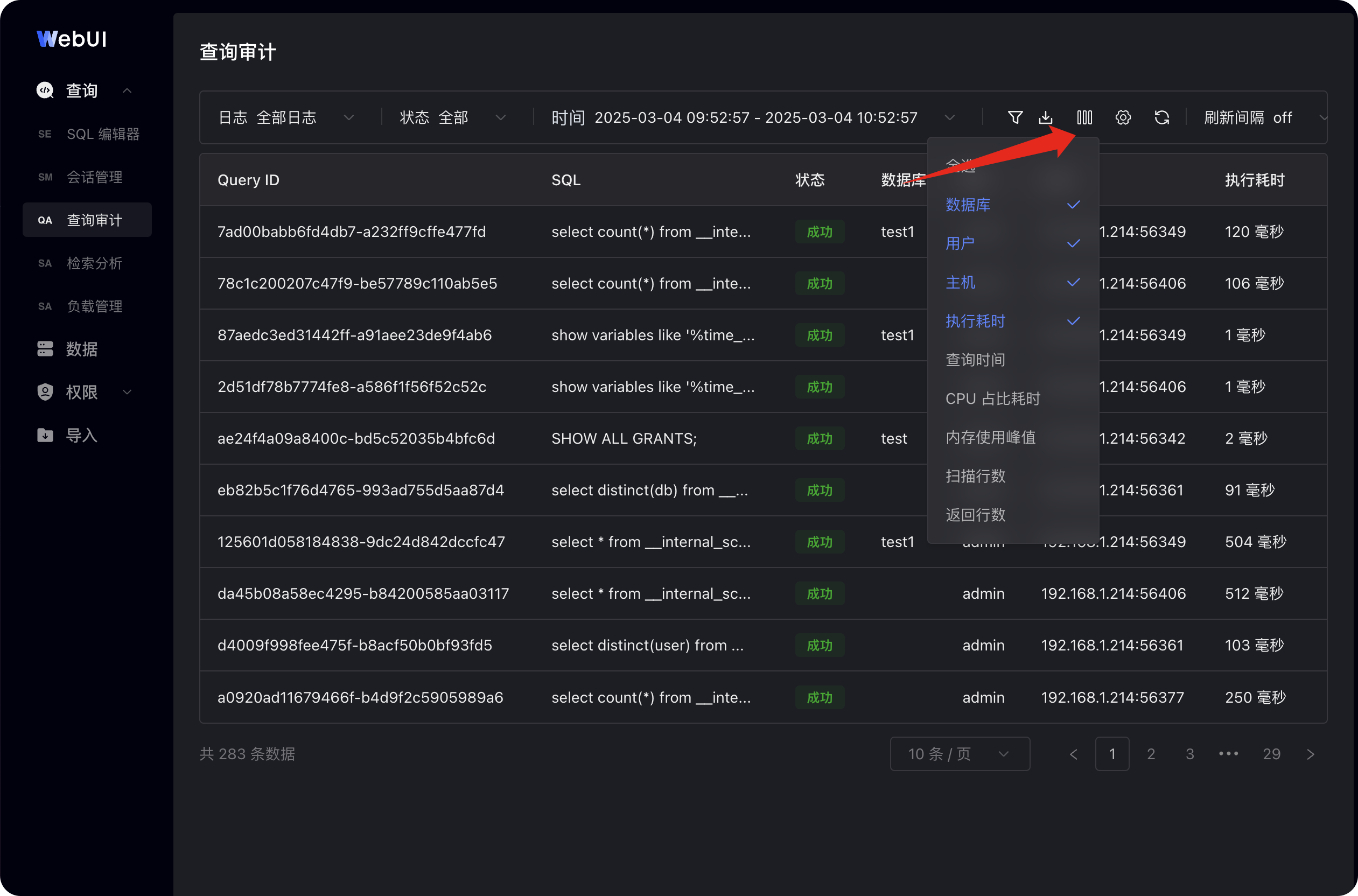This screenshot has height=896, width=1358.
Task: Click the refresh icon
Action: (x=1161, y=117)
